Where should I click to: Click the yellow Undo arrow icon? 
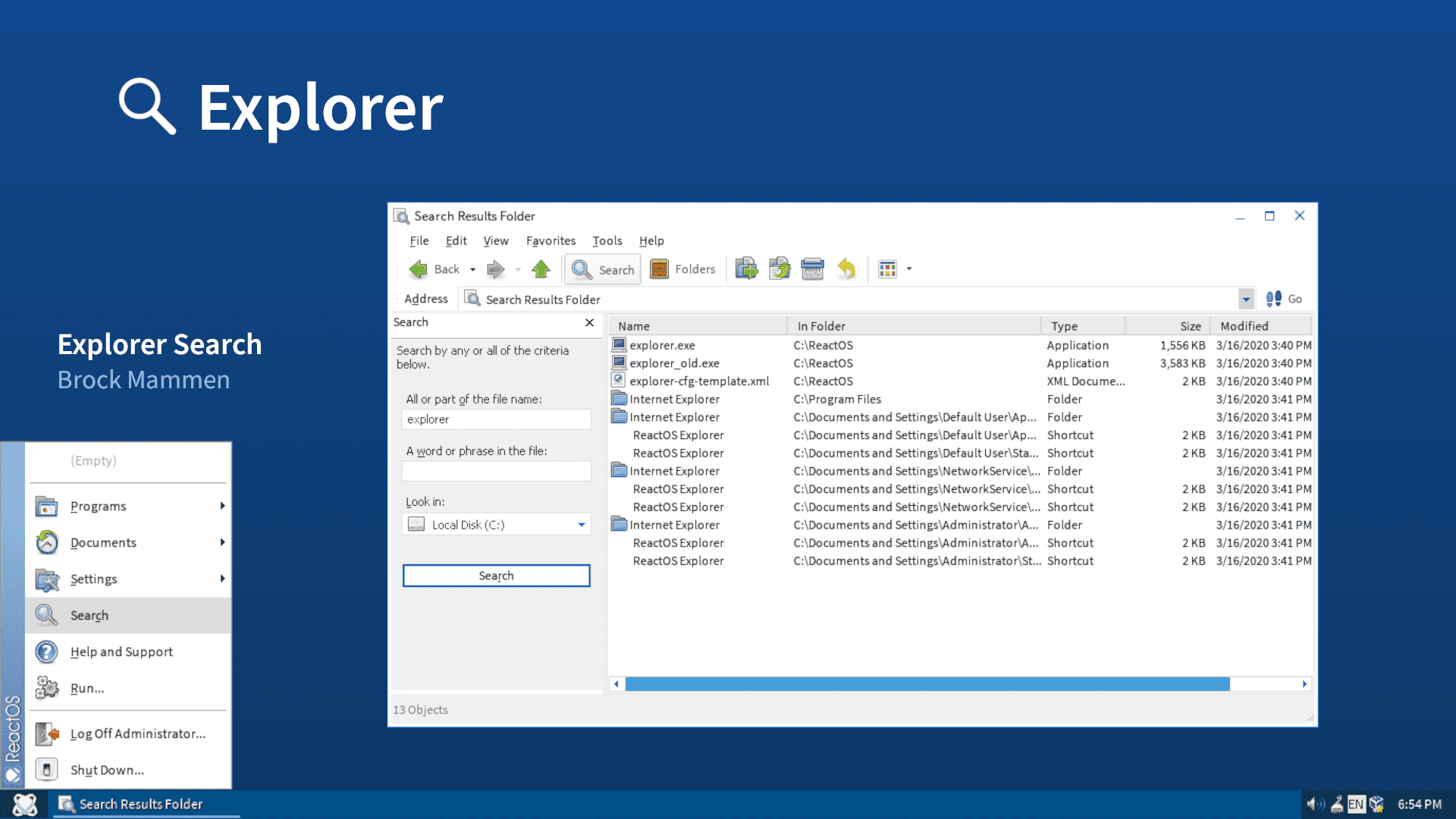coord(847,269)
